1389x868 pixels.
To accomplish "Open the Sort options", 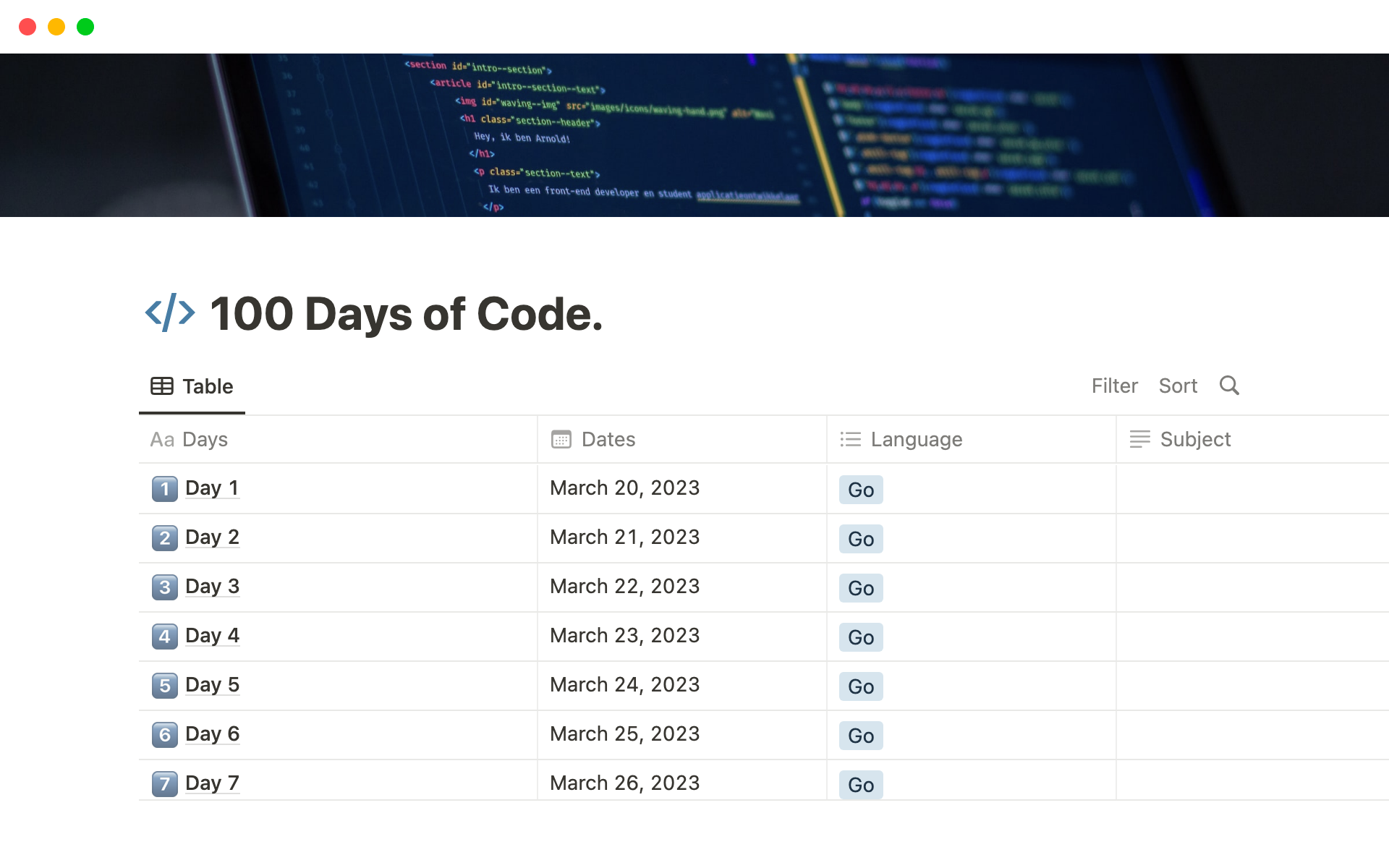I will coord(1178,386).
